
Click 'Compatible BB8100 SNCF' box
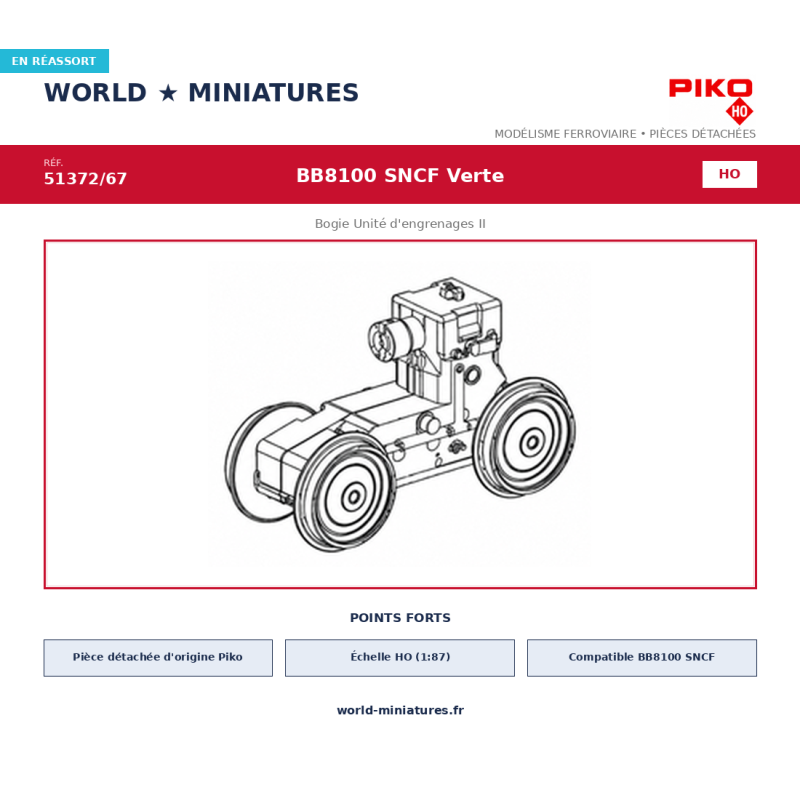[x=642, y=658]
